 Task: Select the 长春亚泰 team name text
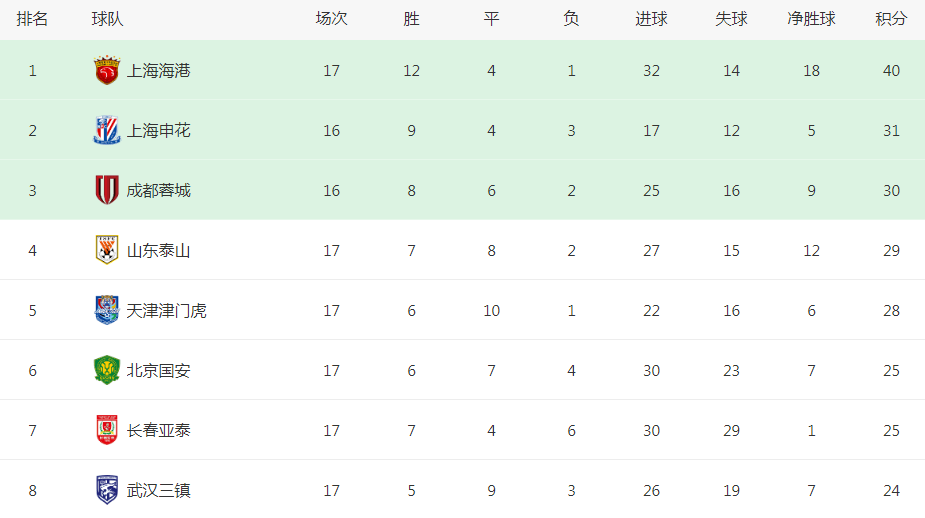point(158,430)
